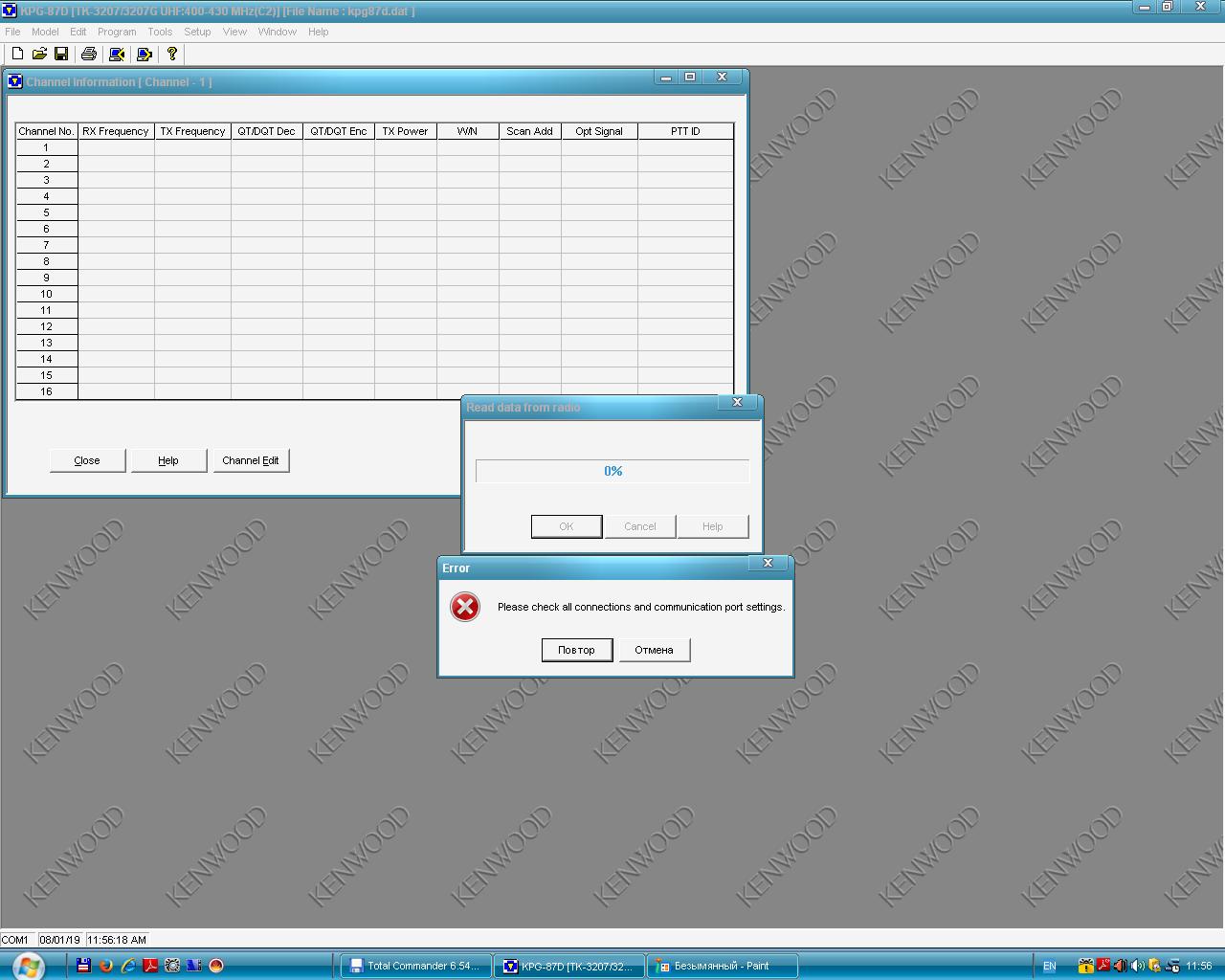The height and width of the screenshot is (980, 1225).
Task: Click the TX Frequency column header
Action: coord(192,131)
